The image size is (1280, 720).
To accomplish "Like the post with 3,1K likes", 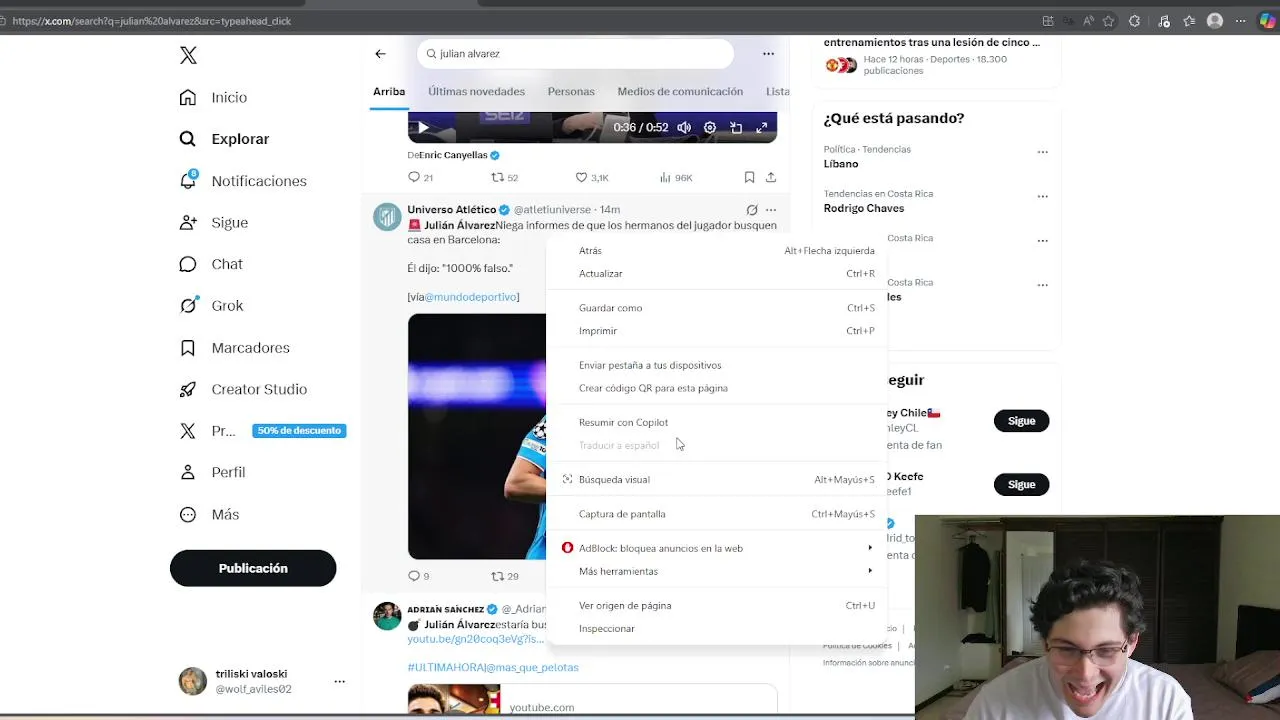I will coord(591,177).
